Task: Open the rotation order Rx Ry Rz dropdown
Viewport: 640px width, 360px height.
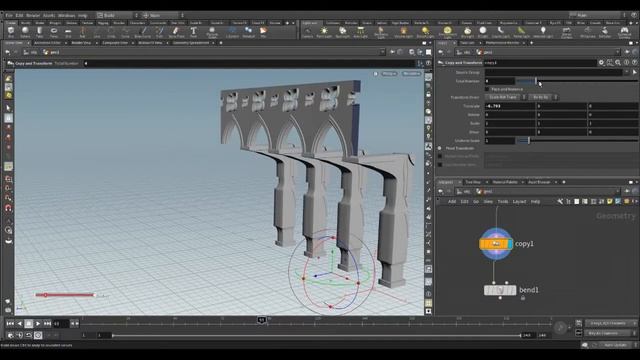Action: pyautogui.click(x=543, y=97)
